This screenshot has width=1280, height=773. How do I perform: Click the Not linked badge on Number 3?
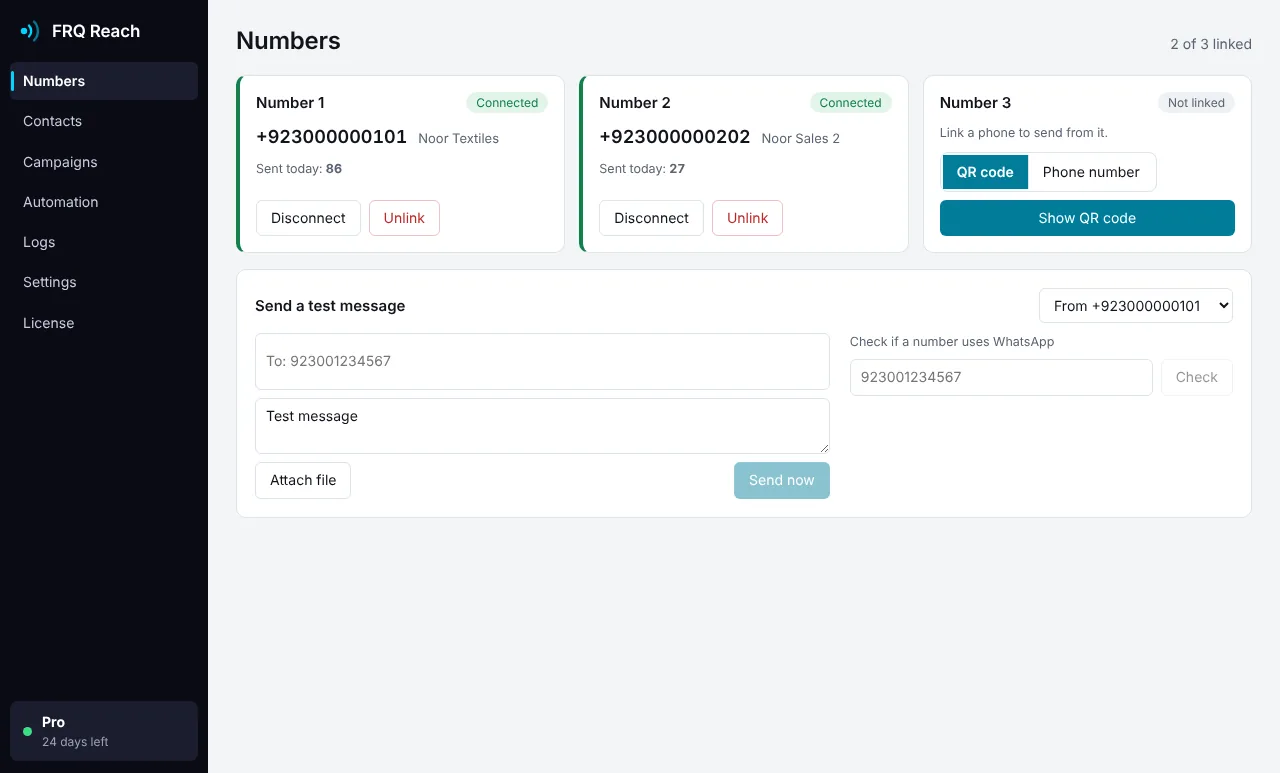tap(1196, 103)
